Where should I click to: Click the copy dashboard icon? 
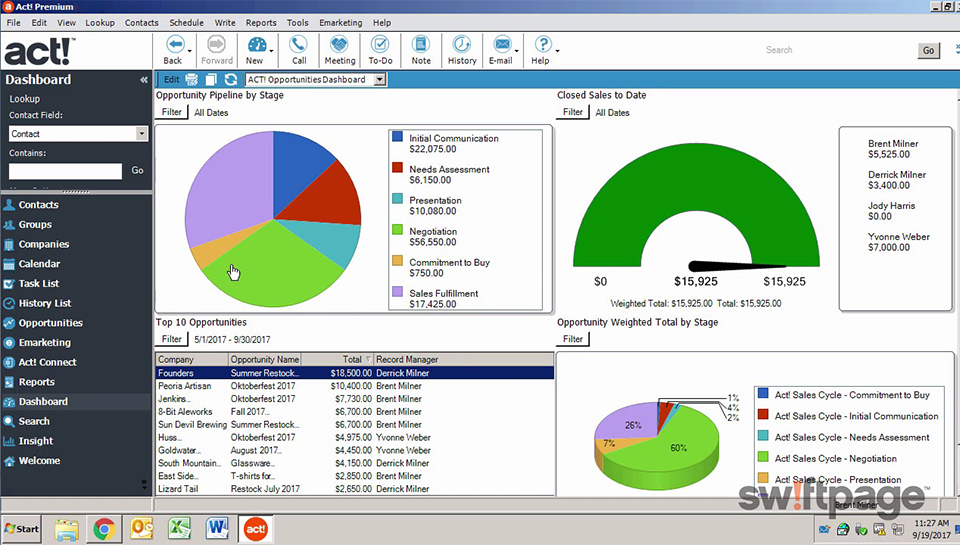211,80
